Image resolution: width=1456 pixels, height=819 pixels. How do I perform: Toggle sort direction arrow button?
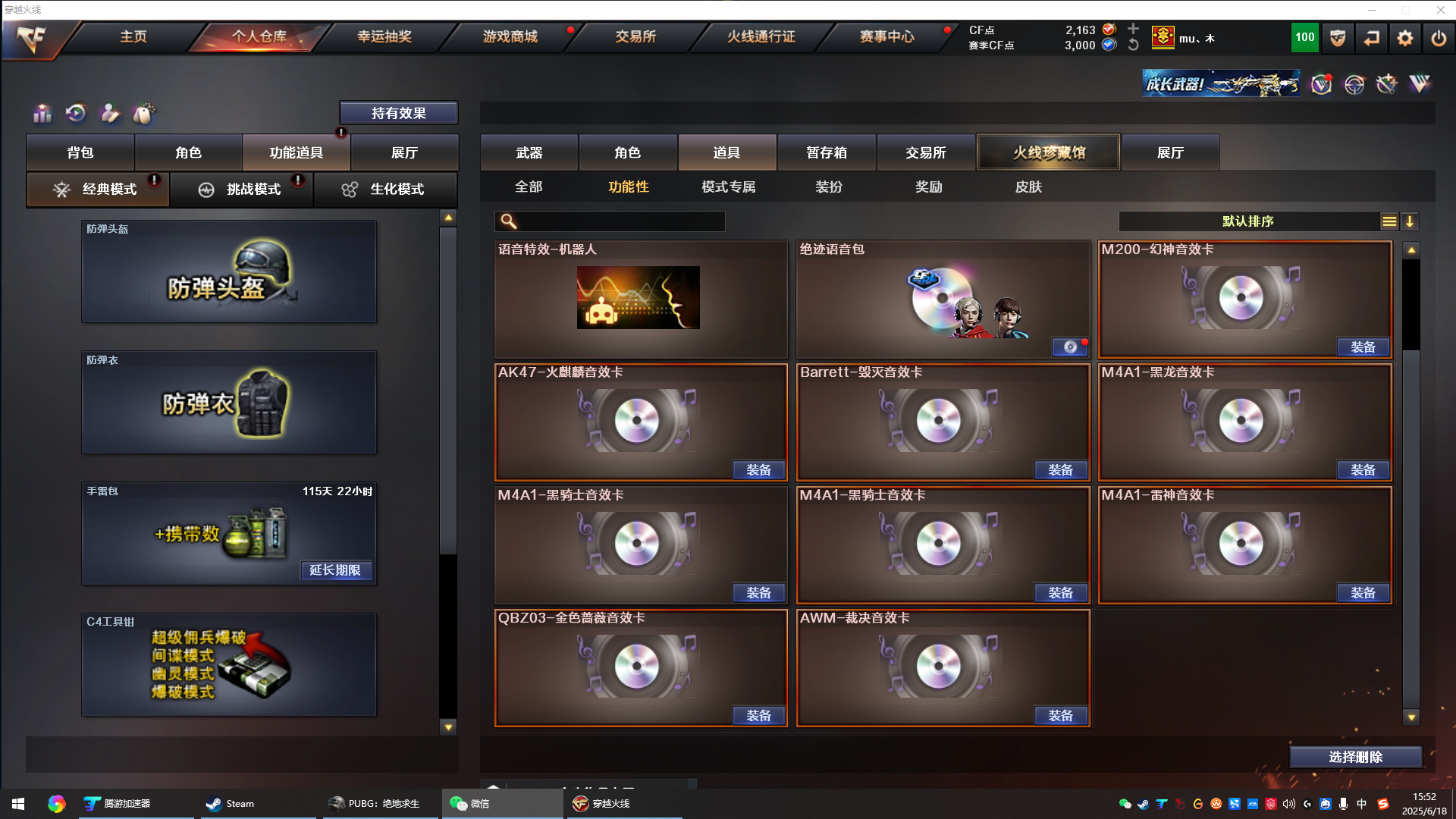coord(1410,221)
